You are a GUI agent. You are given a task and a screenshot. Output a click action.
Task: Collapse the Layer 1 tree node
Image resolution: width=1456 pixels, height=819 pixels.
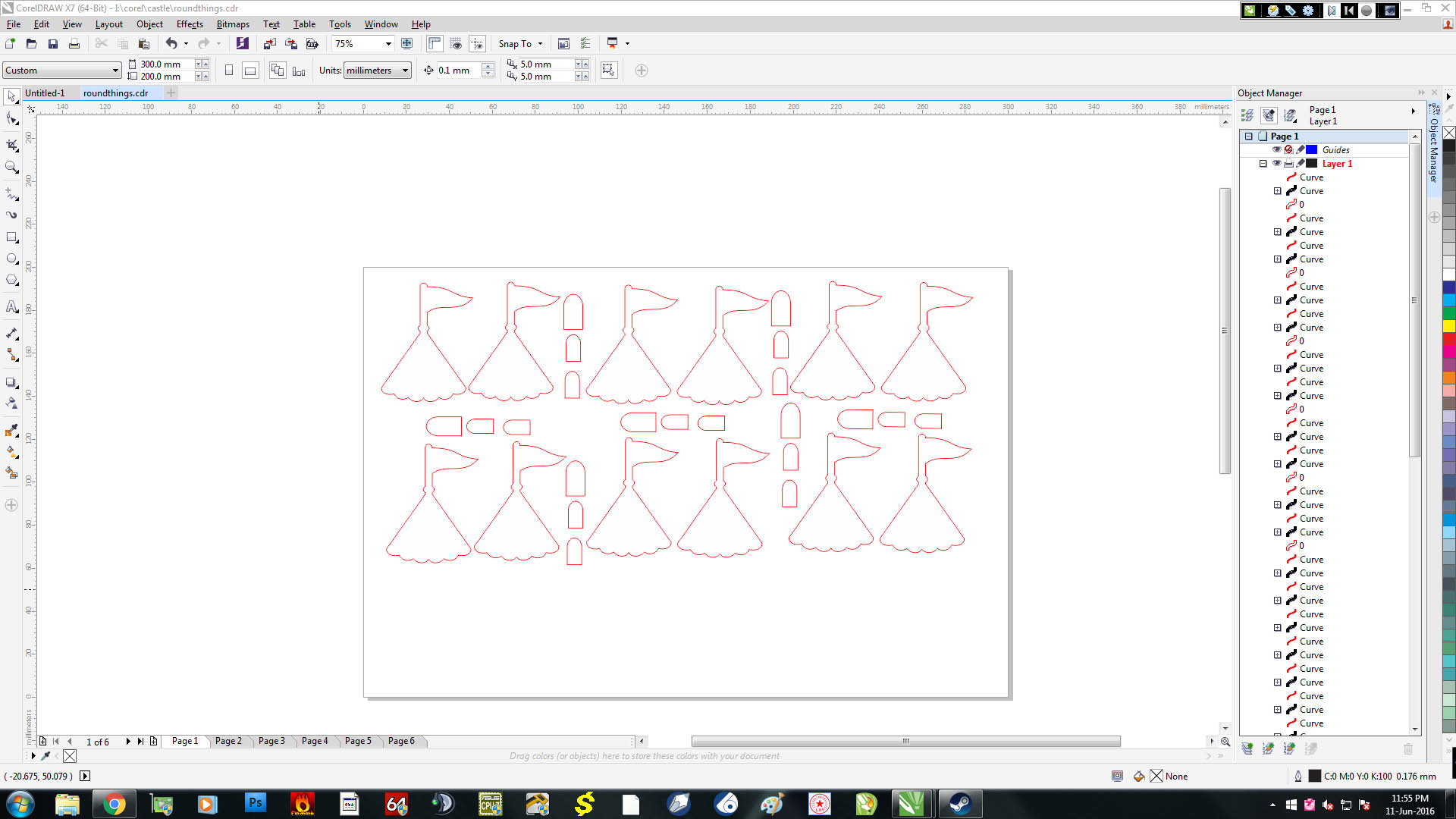[1263, 164]
